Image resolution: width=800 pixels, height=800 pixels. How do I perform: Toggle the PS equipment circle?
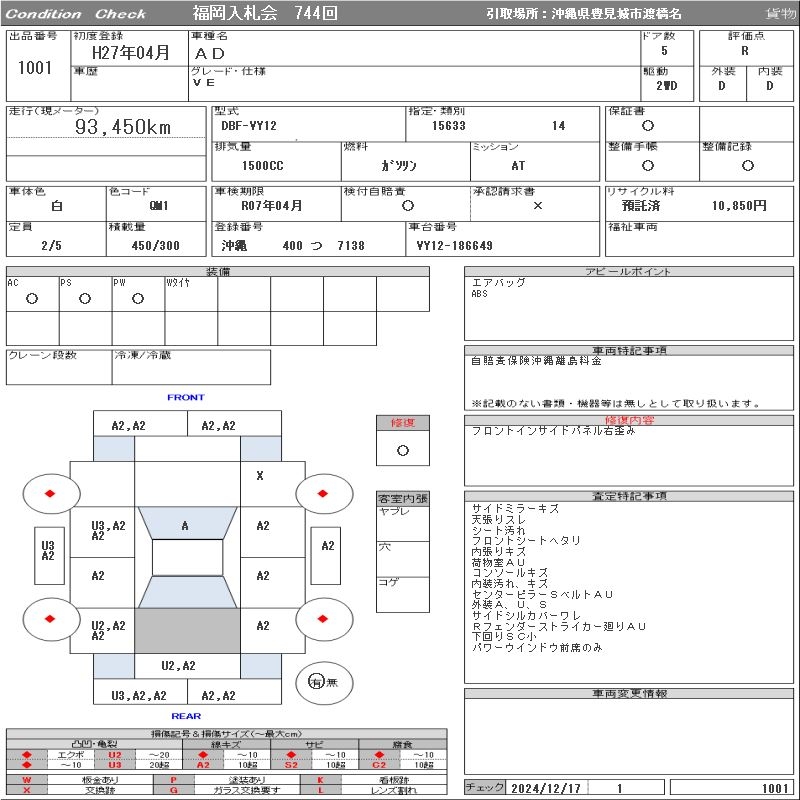85,298
